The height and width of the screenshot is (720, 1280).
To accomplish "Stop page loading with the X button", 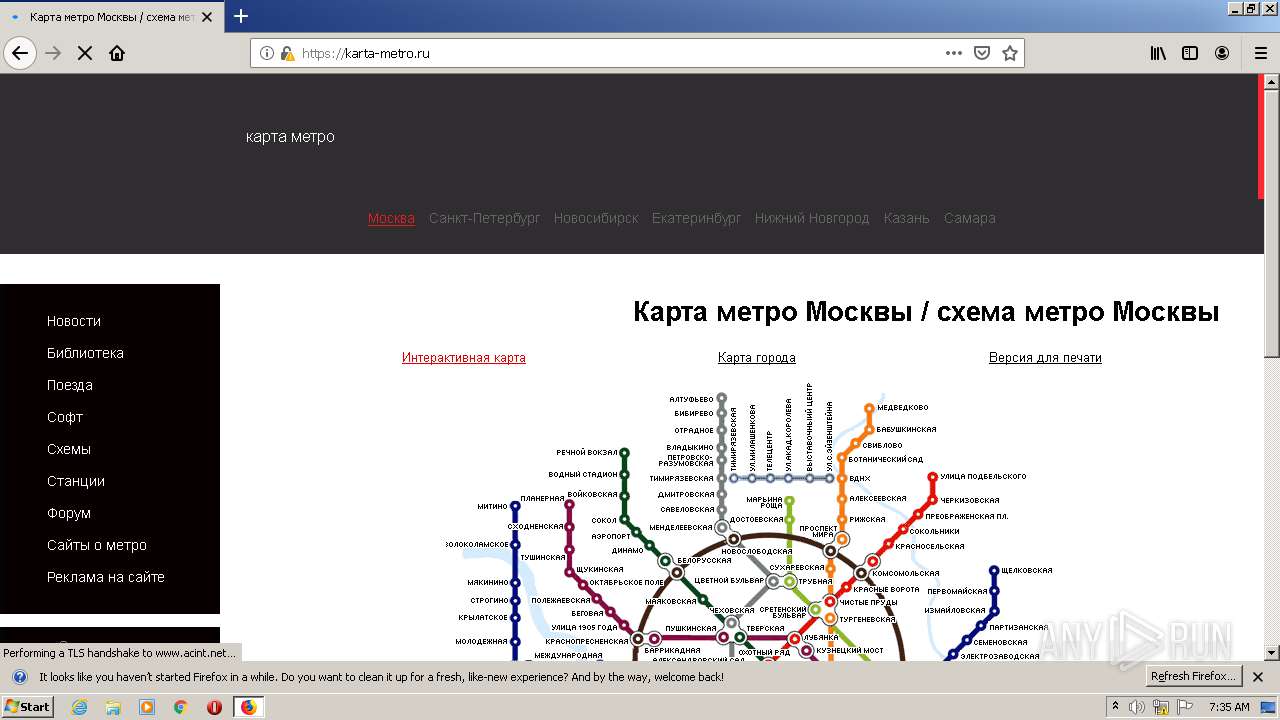I will (85, 53).
